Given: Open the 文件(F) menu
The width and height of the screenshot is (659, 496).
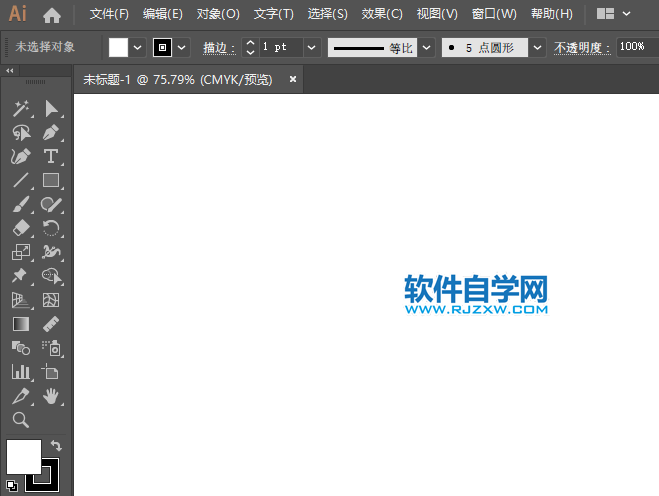Looking at the screenshot, I should (x=109, y=14).
